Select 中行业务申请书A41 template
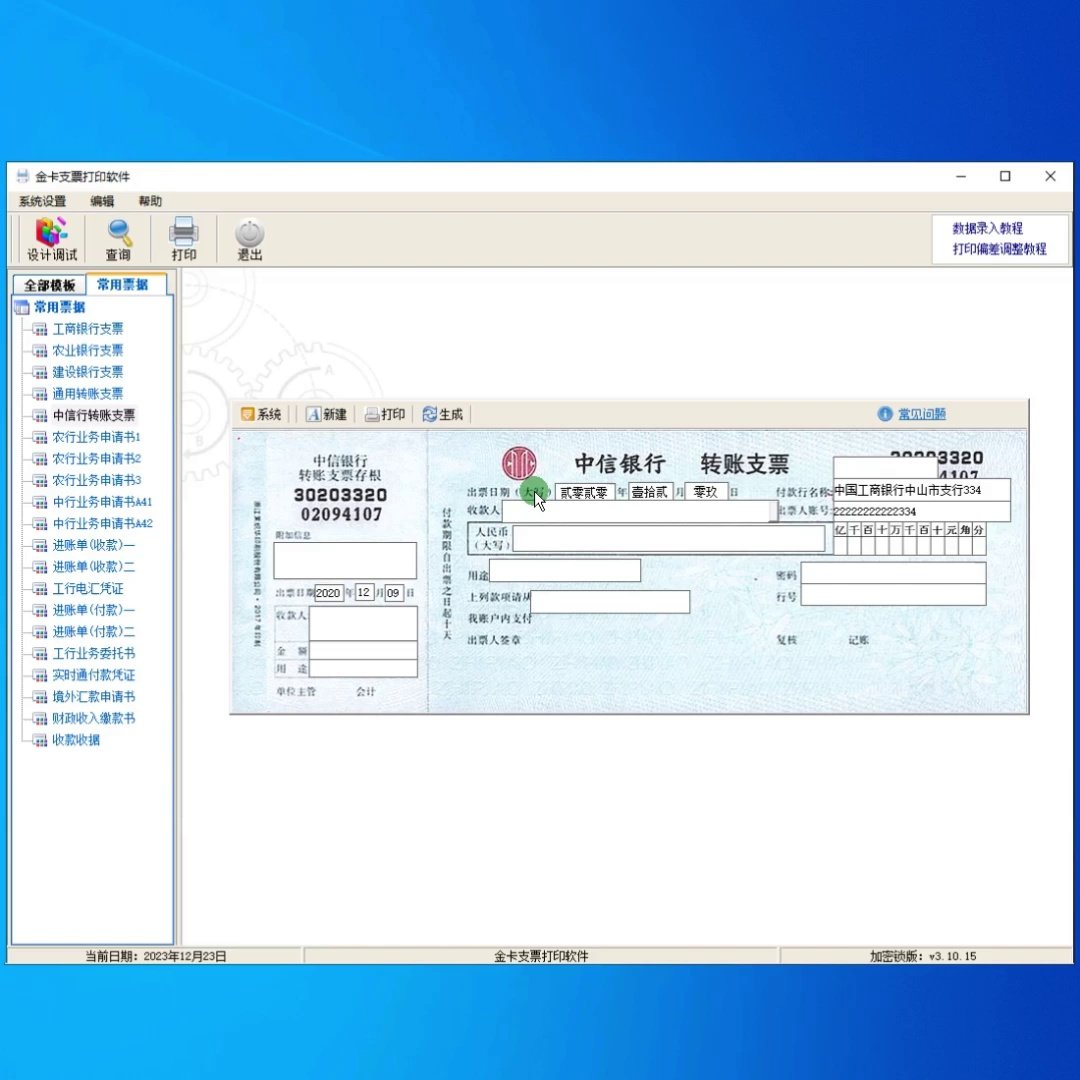The width and height of the screenshot is (1080, 1080). [103, 501]
